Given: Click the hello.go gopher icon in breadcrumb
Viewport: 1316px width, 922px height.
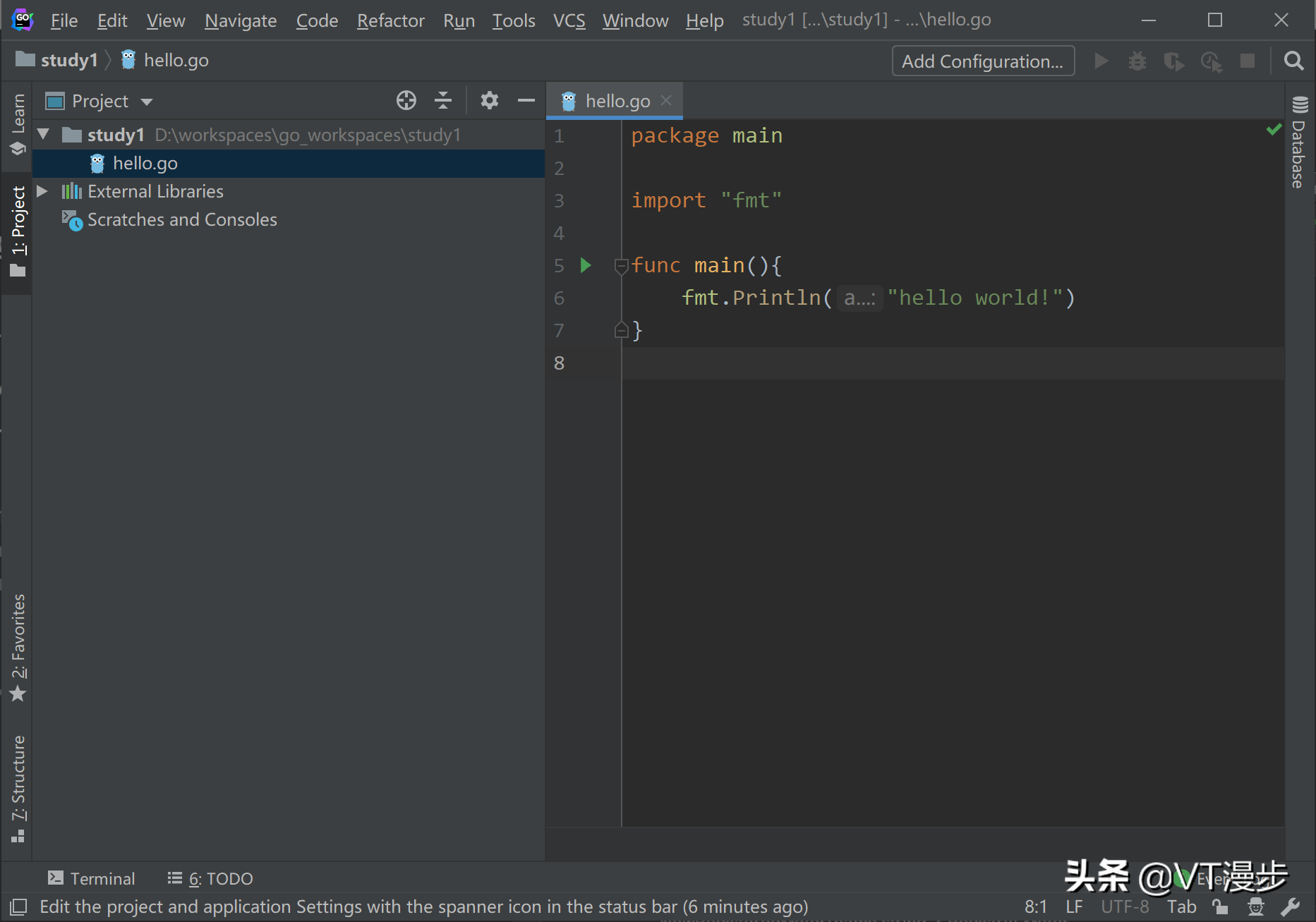Looking at the screenshot, I should click(x=128, y=60).
